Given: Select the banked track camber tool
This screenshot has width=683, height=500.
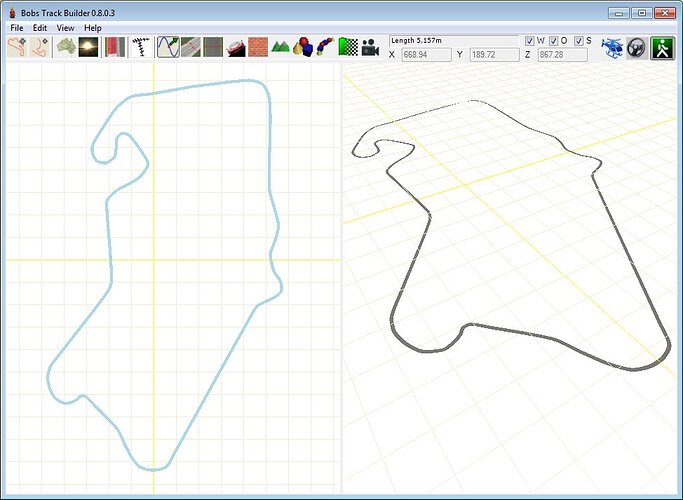Looking at the screenshot, I should [236, 47].
